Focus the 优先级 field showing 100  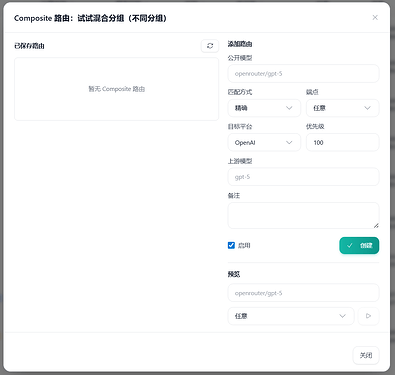342,142
